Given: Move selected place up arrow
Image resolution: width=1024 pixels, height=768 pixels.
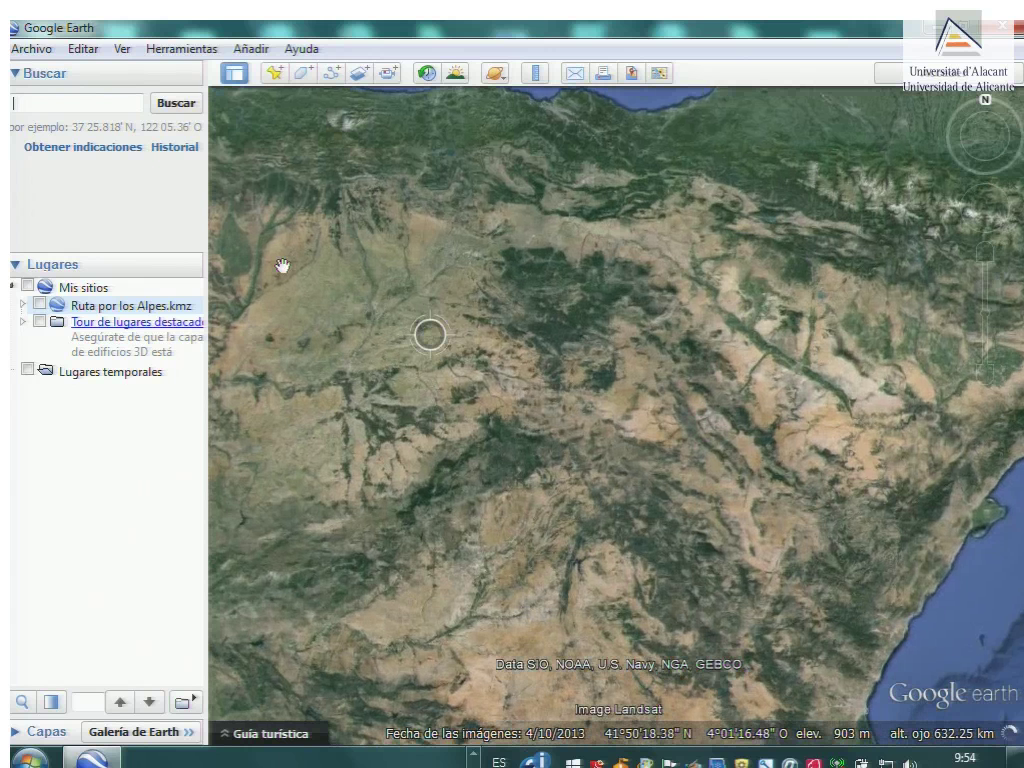Looking at the screenshot, I should coord(120,702).
